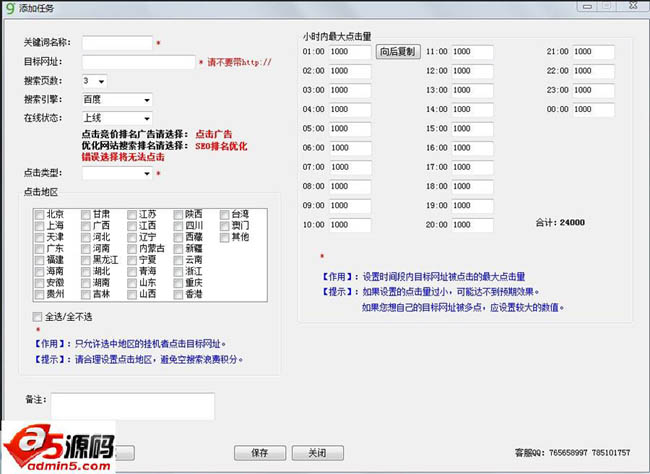Check the 河南 region checkbox
650x474 pixels.
click(x=86, y=249)
